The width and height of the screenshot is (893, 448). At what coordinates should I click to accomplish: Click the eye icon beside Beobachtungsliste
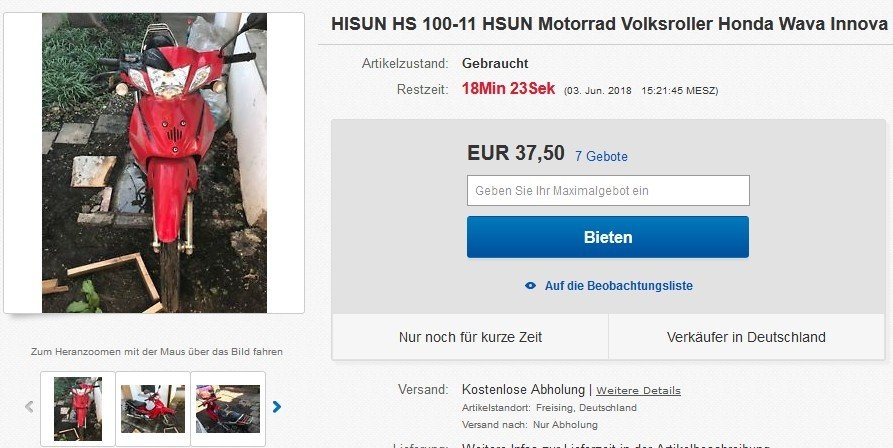tap(530, 286)
